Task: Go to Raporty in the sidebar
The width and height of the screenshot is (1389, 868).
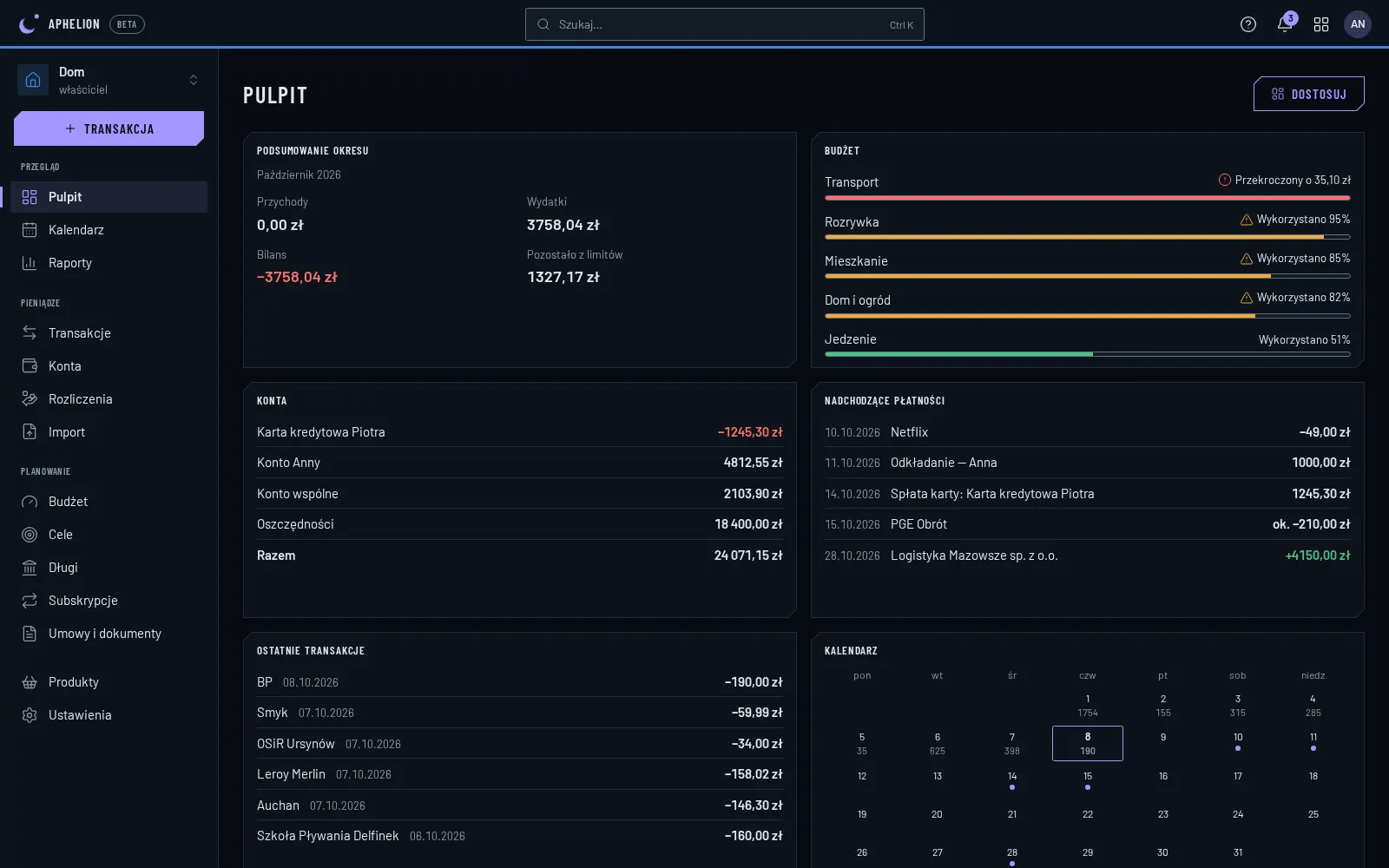Action: pyautogui.click(x=109, y=263)
